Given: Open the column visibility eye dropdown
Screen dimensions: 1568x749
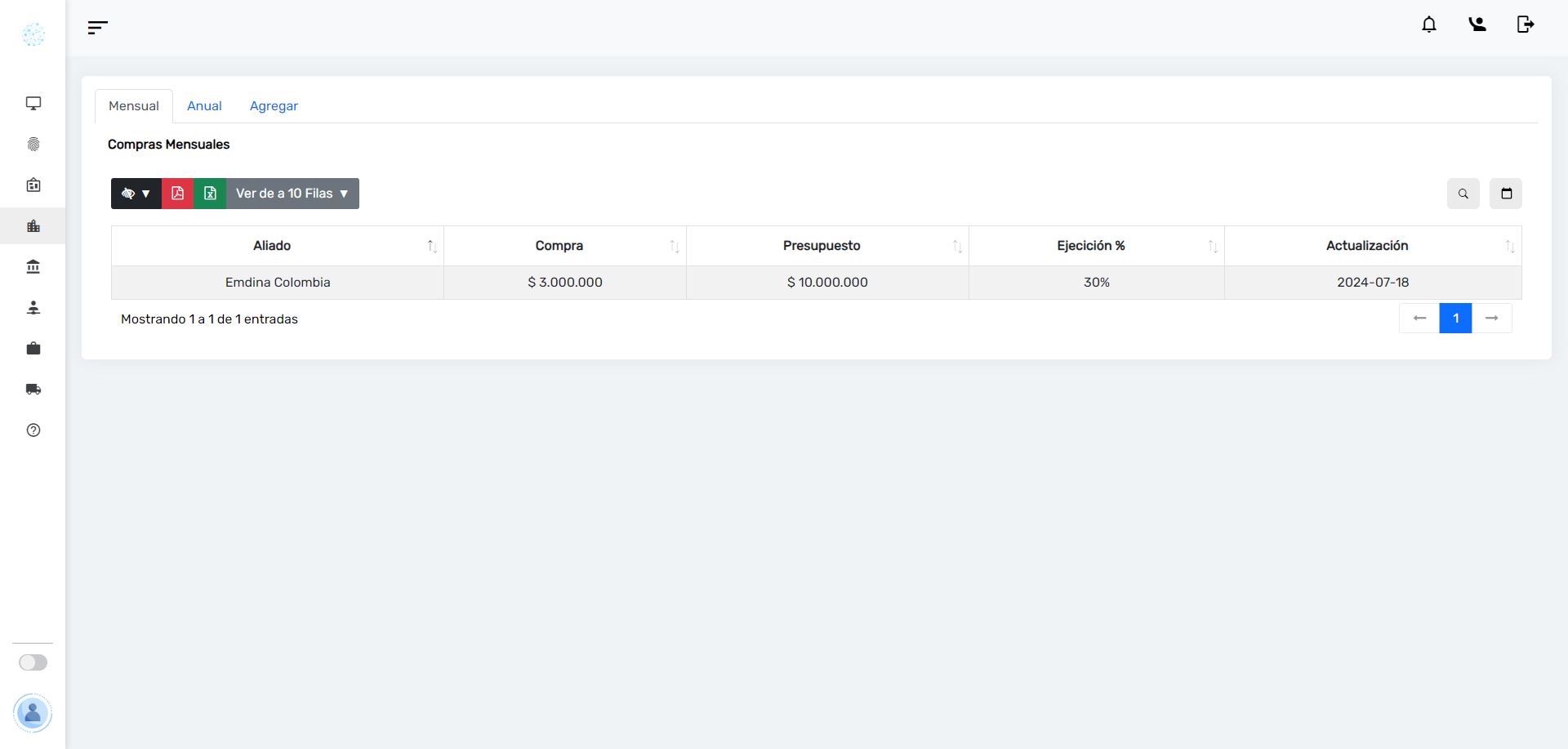Looking at the screenshot, I should click(x=136, y=194).
